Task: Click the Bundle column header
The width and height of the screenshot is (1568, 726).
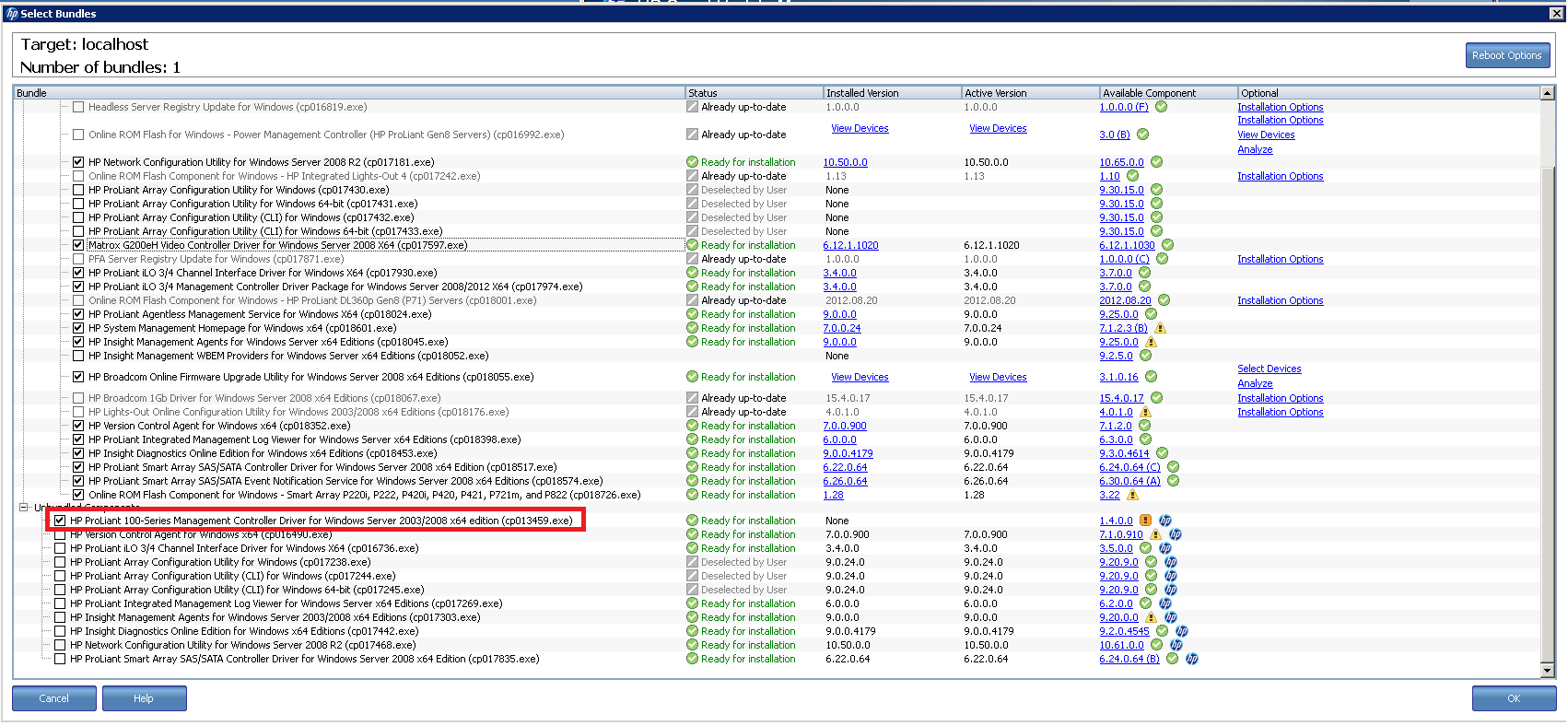Action: tap(349, 93)
